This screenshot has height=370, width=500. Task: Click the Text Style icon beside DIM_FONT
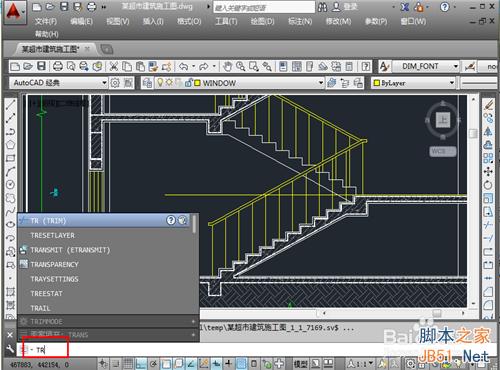[384, 66]
